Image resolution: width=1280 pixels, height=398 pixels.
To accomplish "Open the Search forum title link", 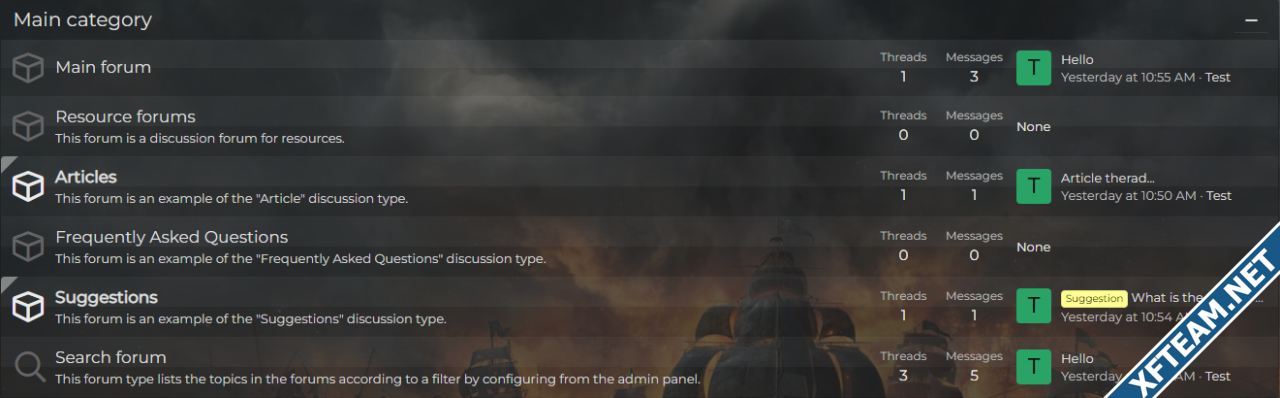I will coord(111,357).
